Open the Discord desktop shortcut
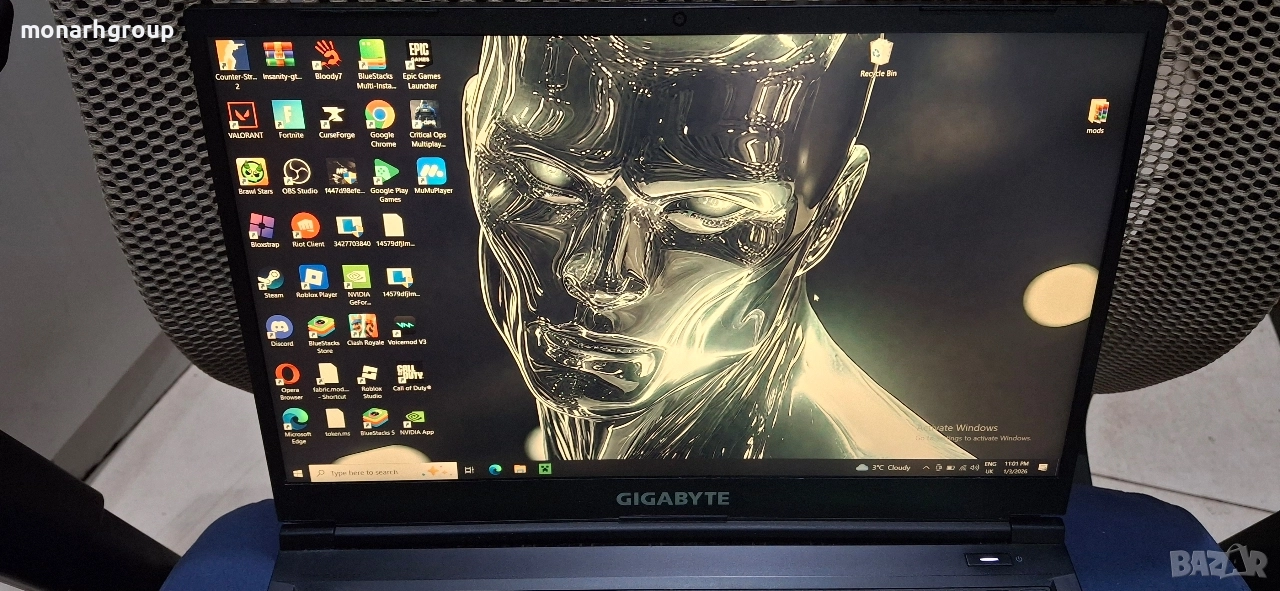 (x=279, y=327)
